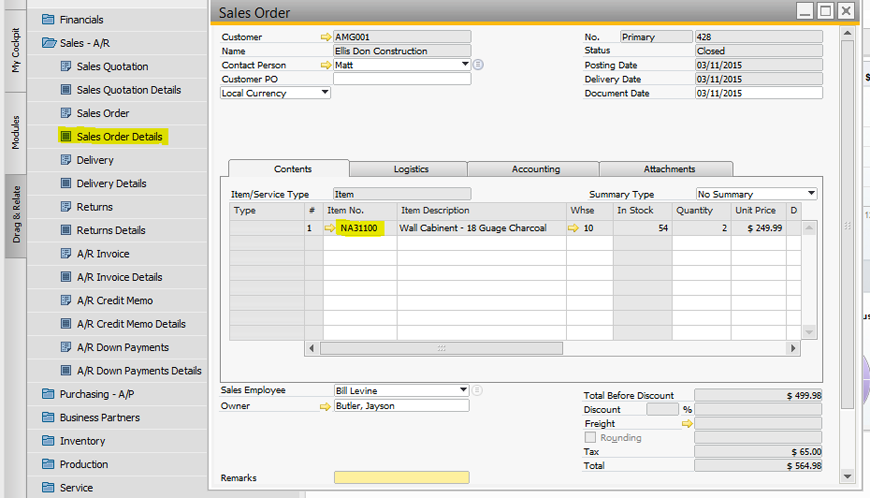Switch to the Logistics tab
This screenshot has width=870, height=498.
(408, 169)
